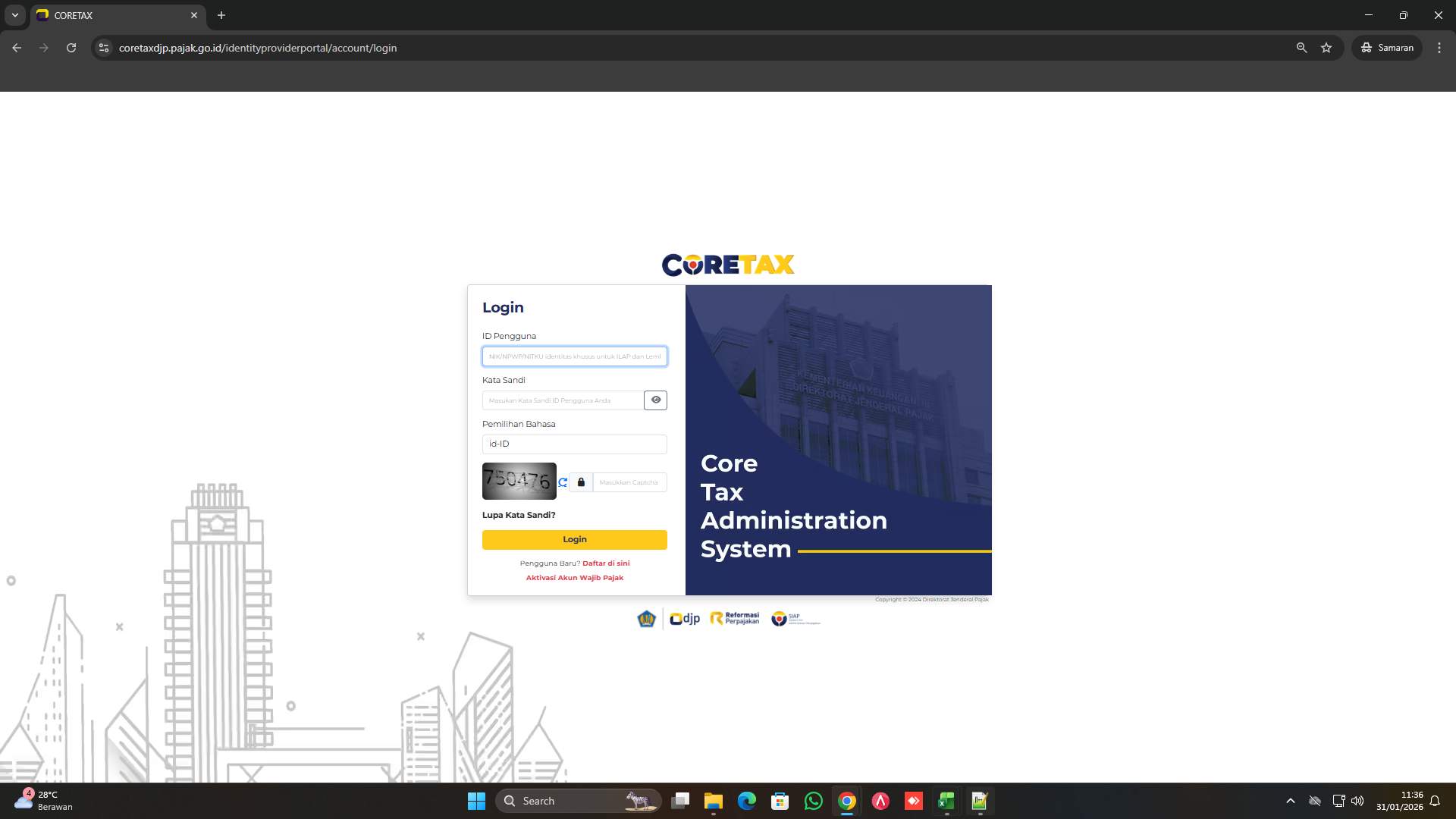
Task: Toggle password visibility with the eye icon
Action: [655, 400]
